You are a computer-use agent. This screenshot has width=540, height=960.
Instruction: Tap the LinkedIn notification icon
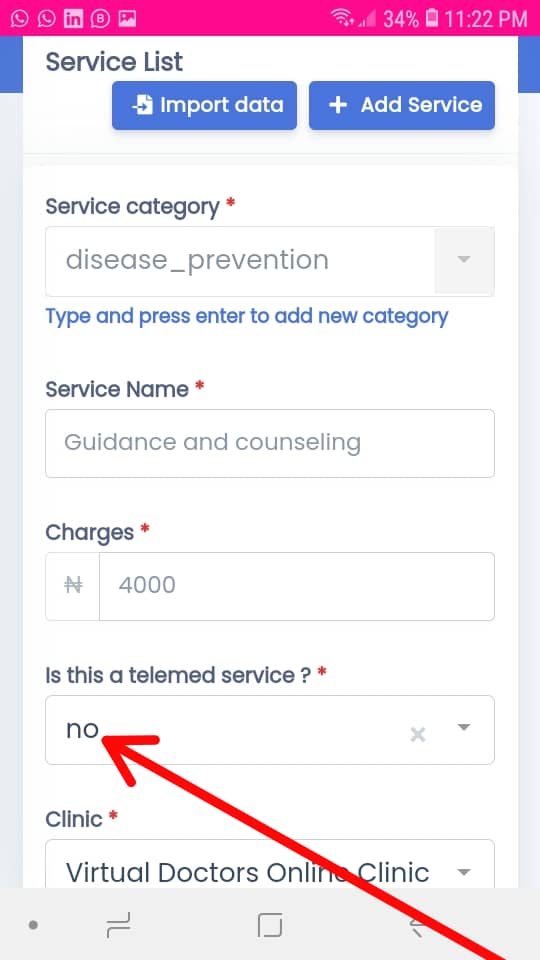tap(73, 18)
